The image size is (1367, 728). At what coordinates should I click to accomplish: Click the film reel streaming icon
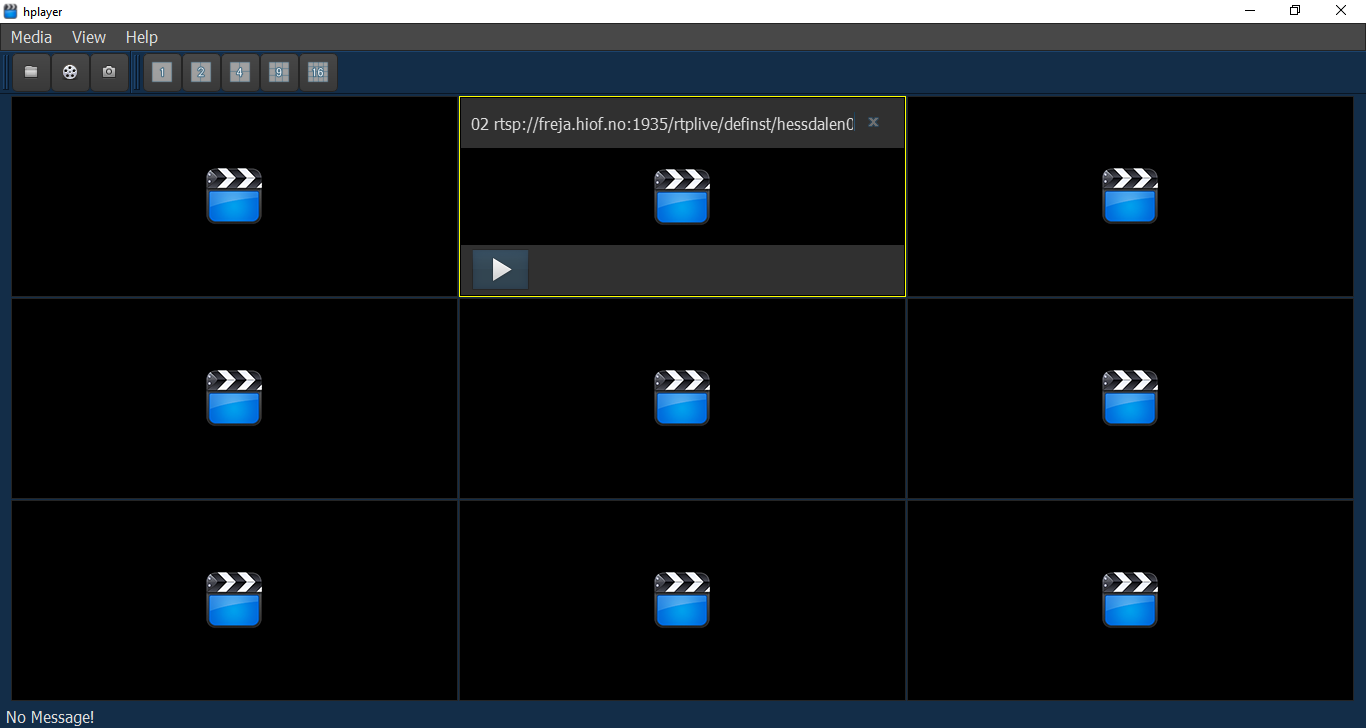coord(70,72)
